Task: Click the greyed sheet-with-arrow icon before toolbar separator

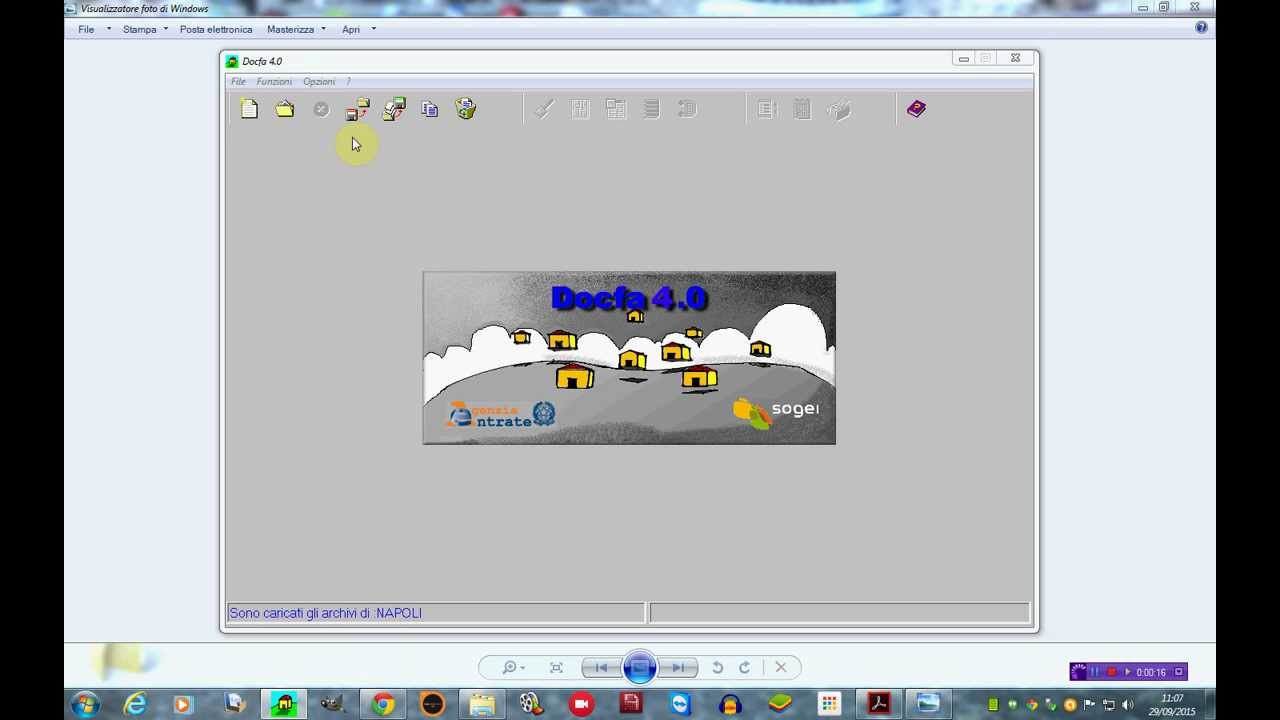Action: pyautogui.click(x=687, y=109)
